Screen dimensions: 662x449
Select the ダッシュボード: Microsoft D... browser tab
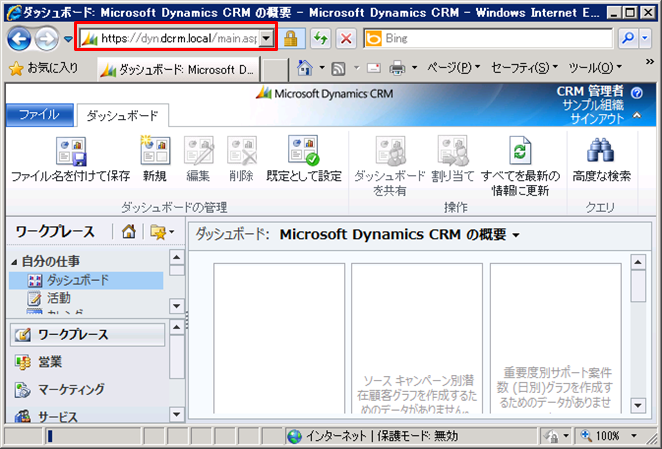point(177,69)
